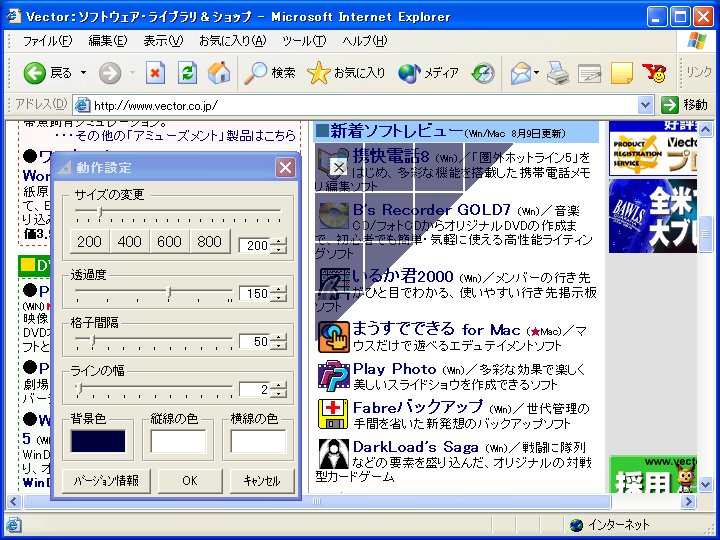Open the Back button history dropdown arrow

click(x=83, y=73)
